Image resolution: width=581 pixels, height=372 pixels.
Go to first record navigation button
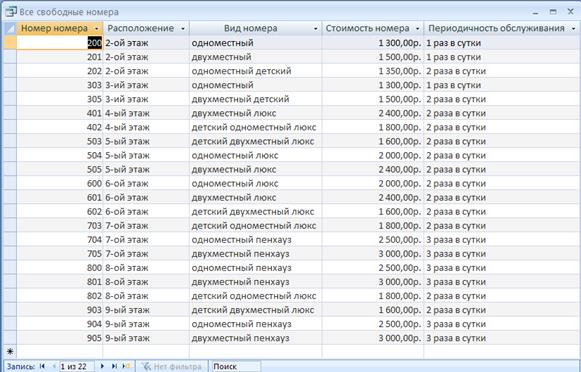coord(42,366)
